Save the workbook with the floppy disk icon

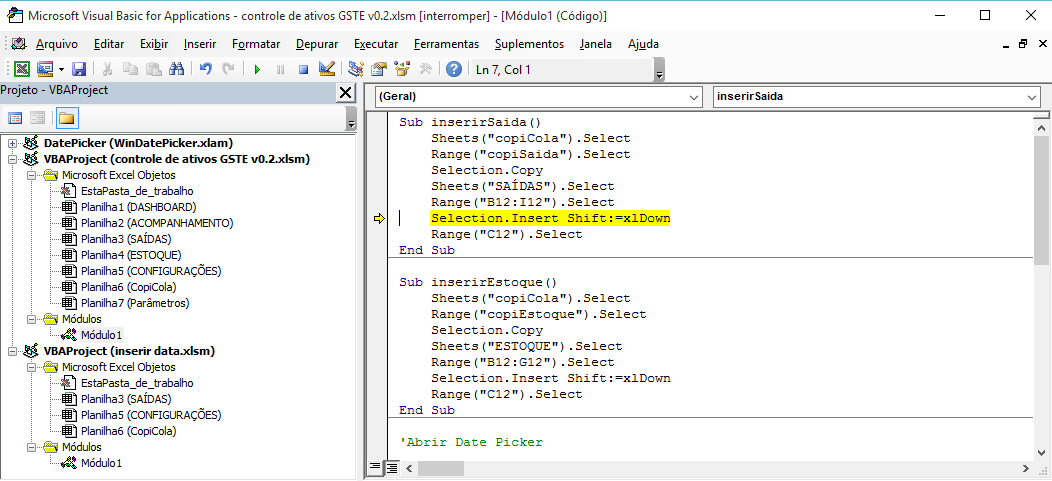[79, 69]
